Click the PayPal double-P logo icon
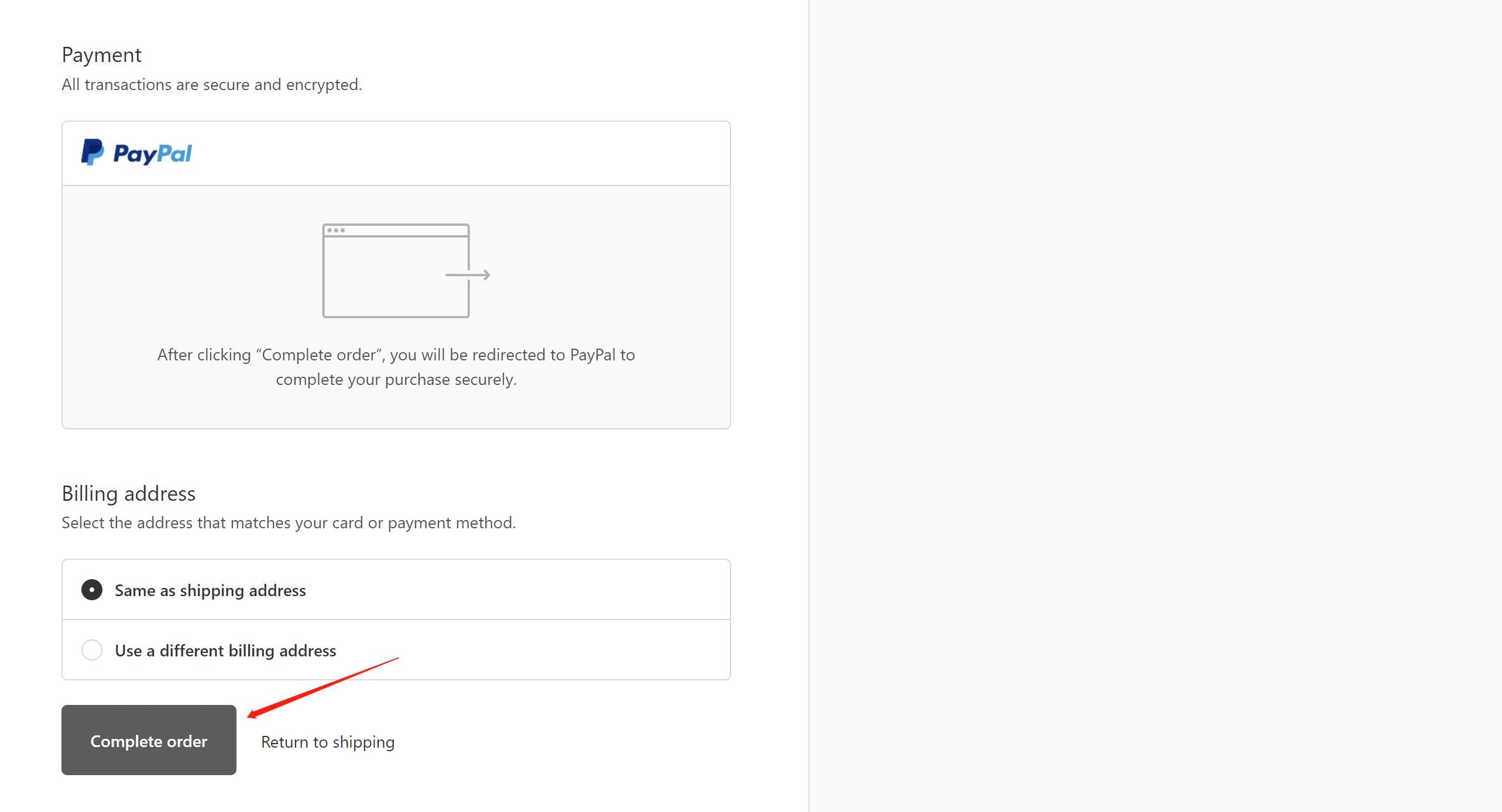This screenshot has height=812, width=1502. coord(92,153)
